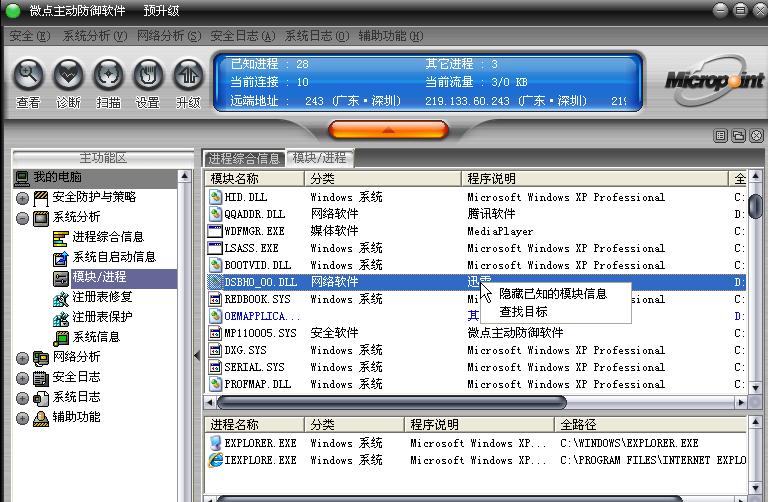
Task: Click the 注册表修复 tree icon
Action: [61, 299]
